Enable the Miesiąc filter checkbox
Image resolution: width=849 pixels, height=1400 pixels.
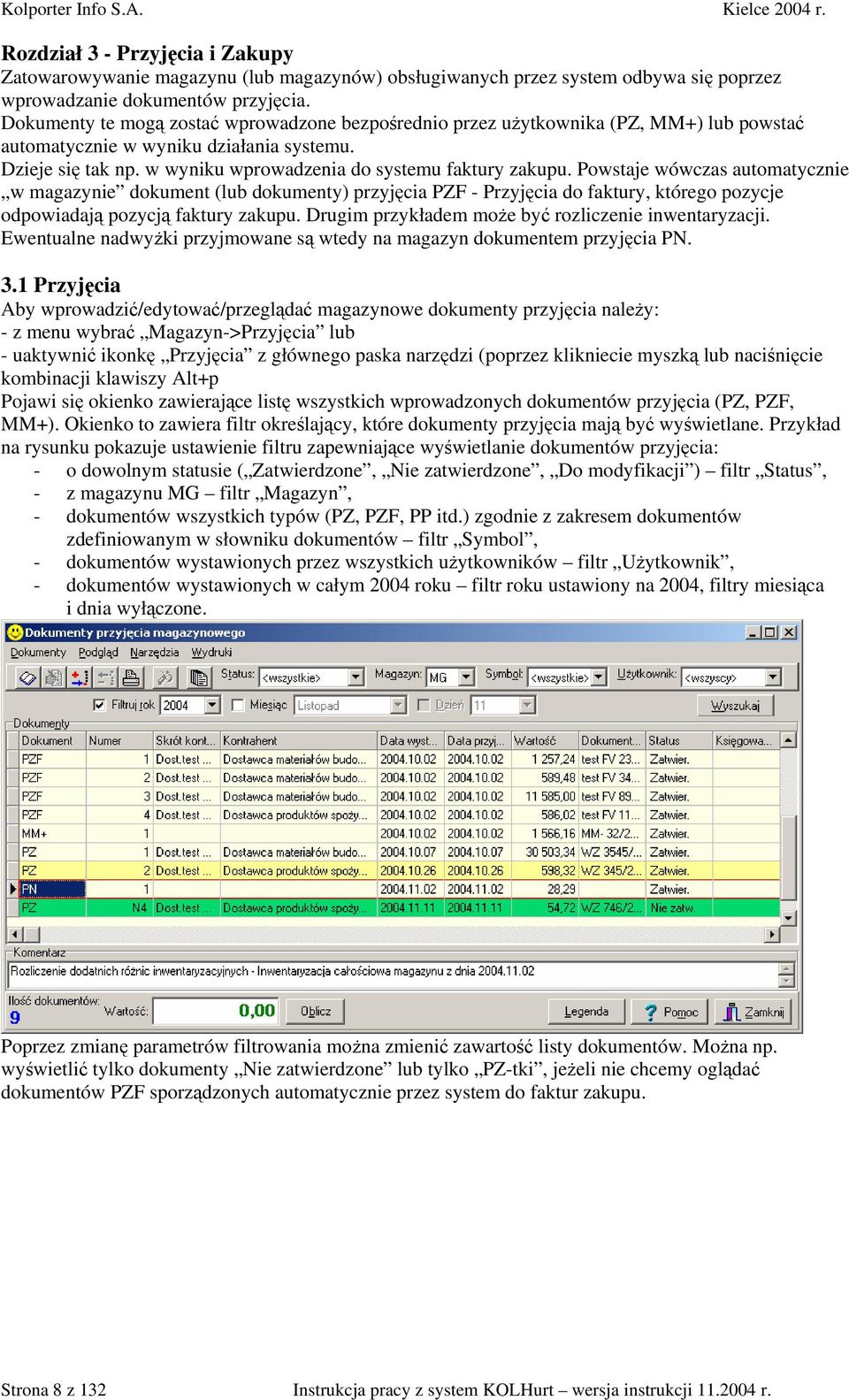(238, 705)
